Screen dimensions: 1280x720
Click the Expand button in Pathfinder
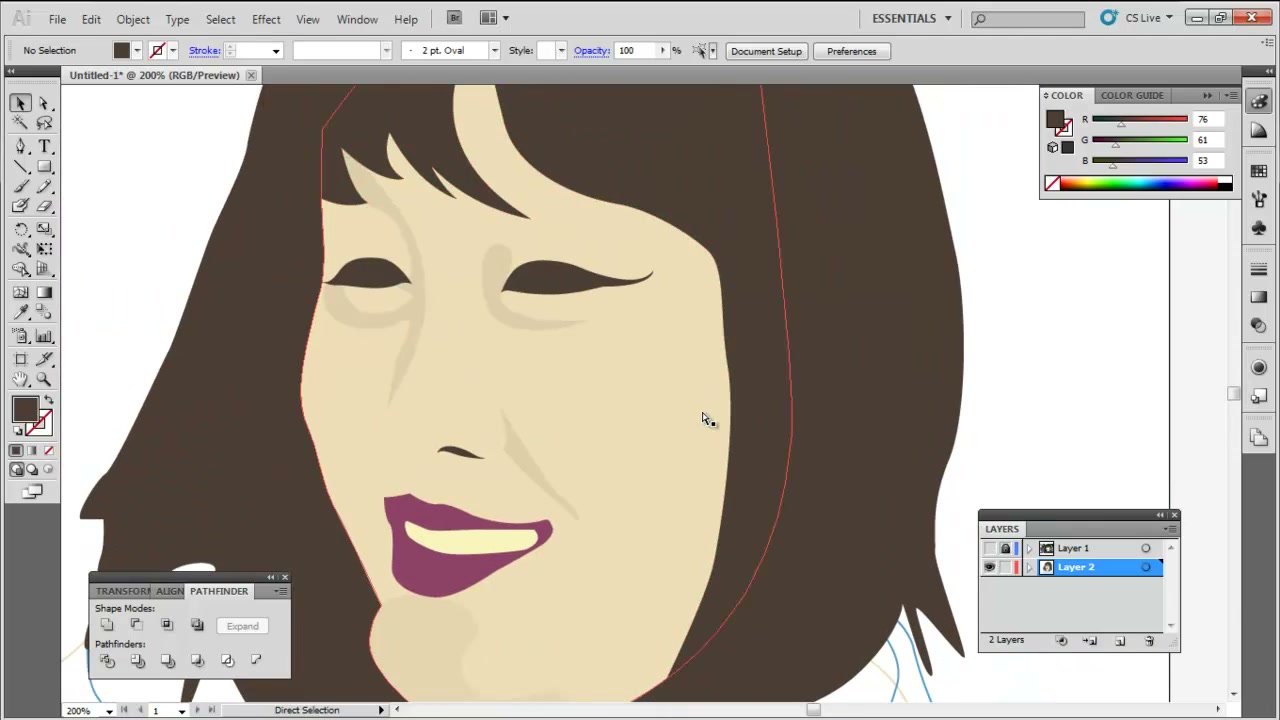pyautogui.click(x=242, y=626)
